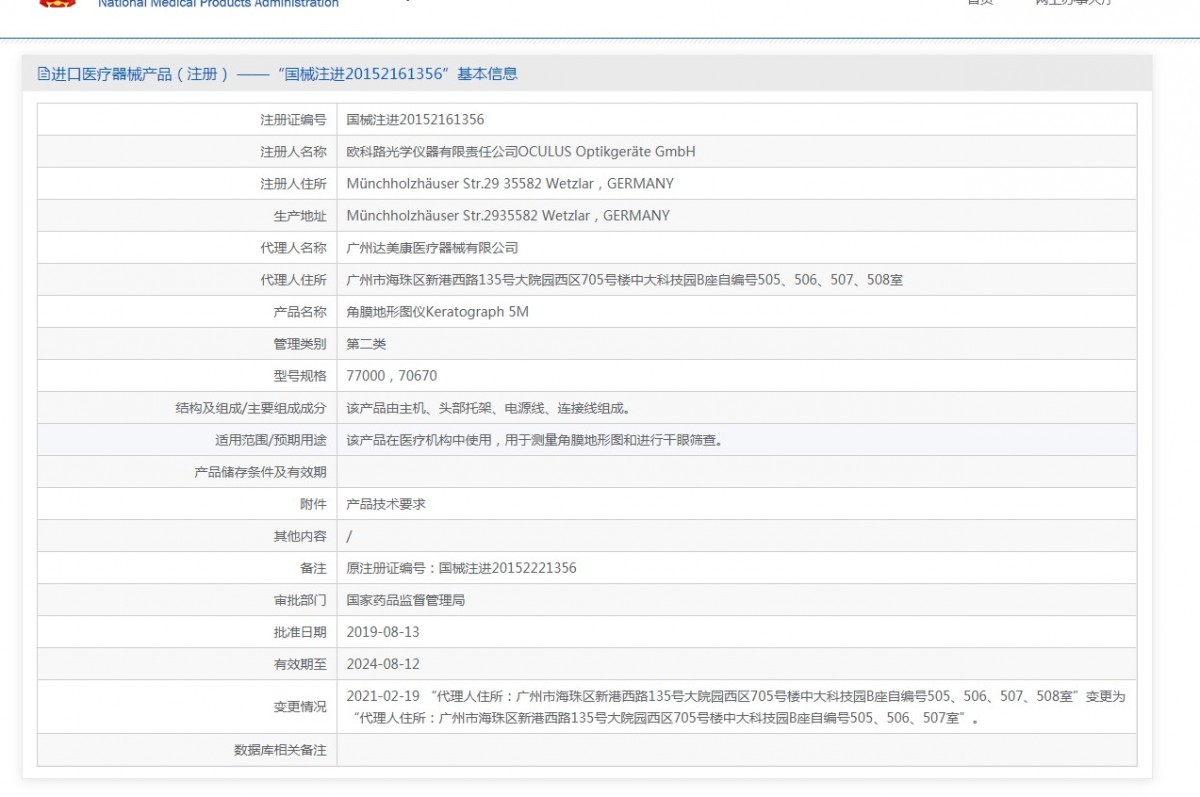Viewport: 1200px width, 797px height.
Task: Click the product name "角膜地形图仪Keratograph 5M"
Action: pyautogui.click(x=437, y=312)
